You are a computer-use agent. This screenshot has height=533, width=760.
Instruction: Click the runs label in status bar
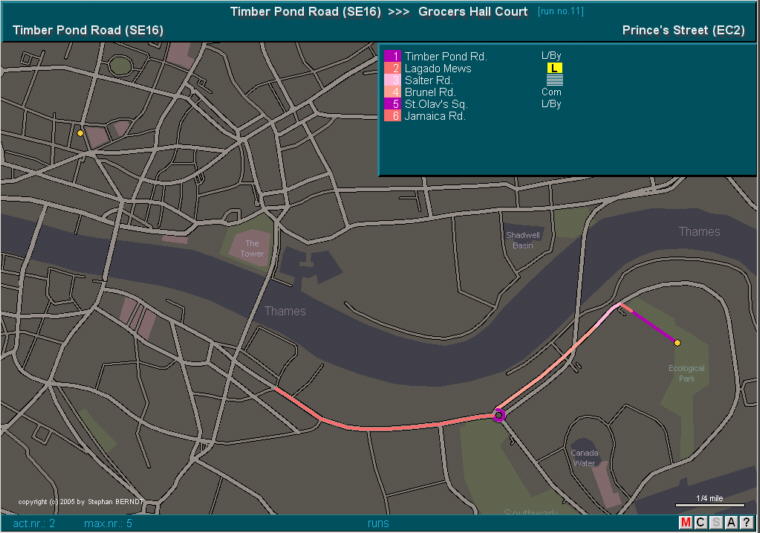pyautogui.click(x=378, y=523)
